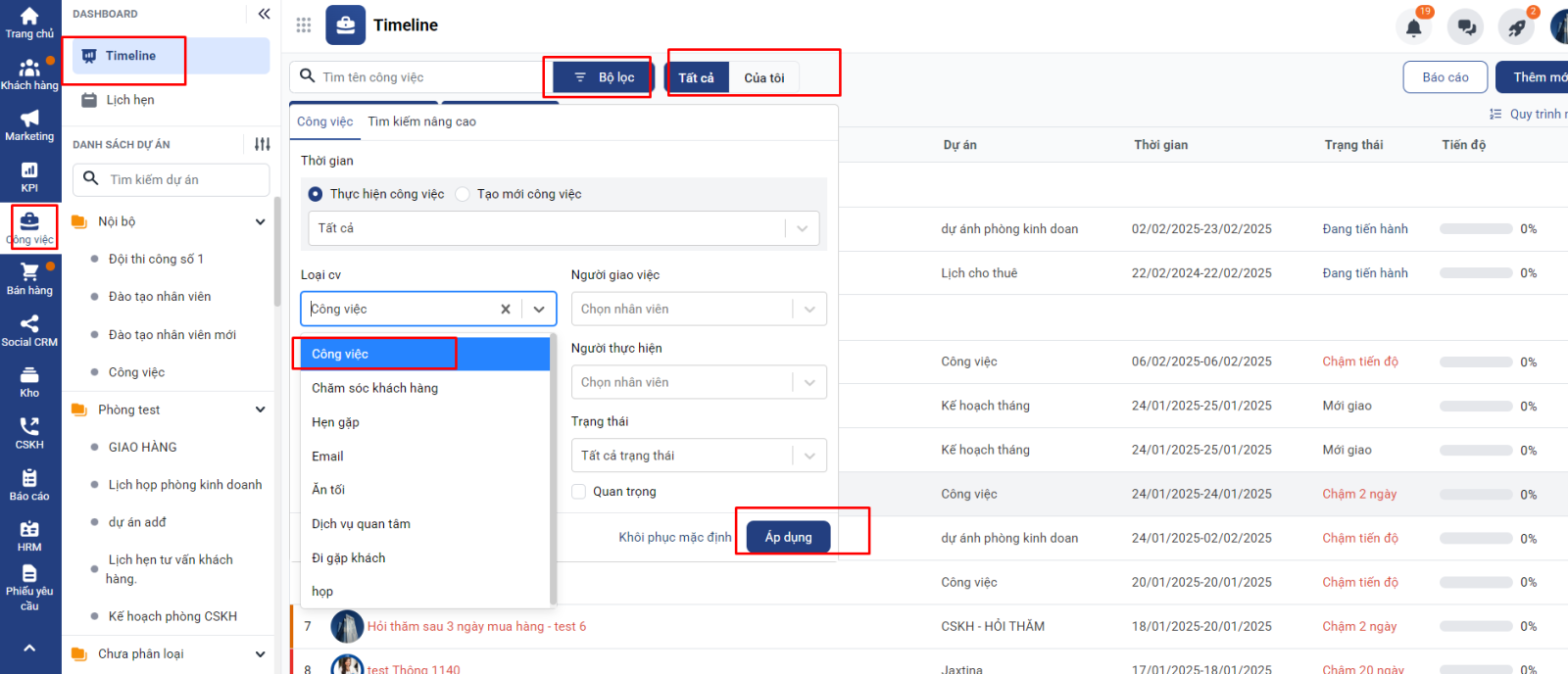Open the notifications bell icon
Screen dimensions: 1568x674
pyautogui.click(x=1413, y=27)
